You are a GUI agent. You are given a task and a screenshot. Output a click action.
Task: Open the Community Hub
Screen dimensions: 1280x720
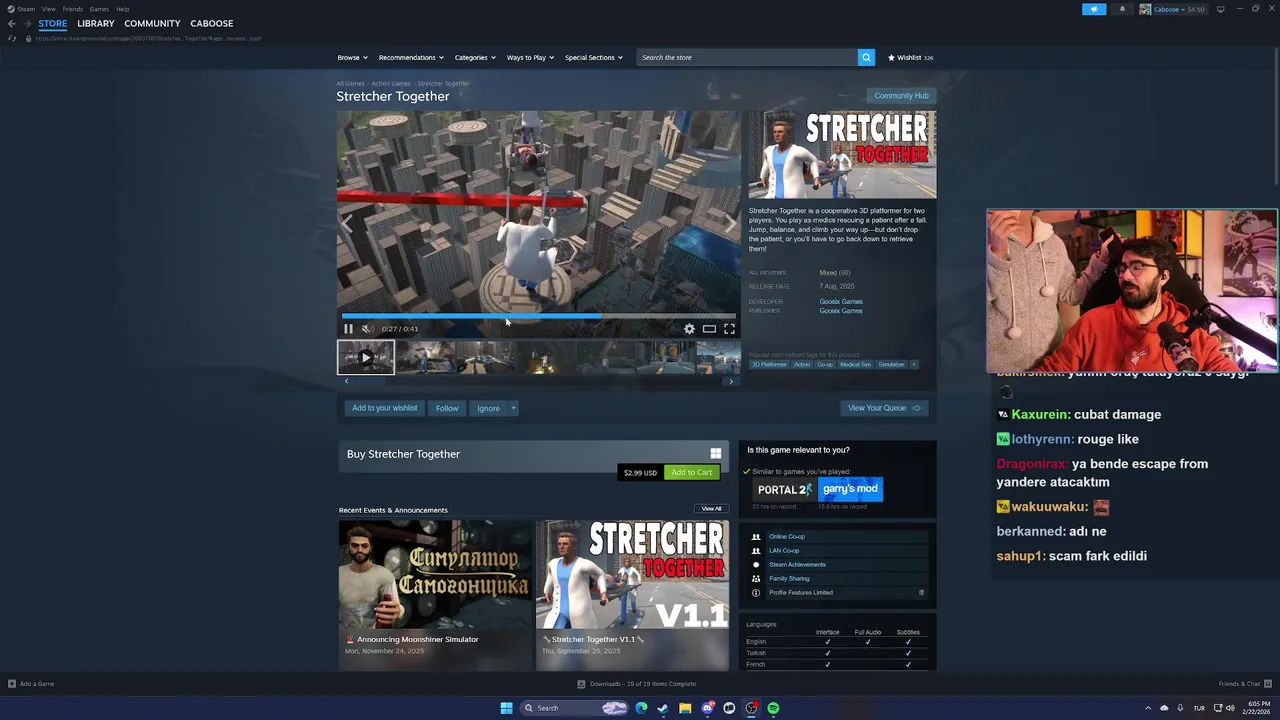click(x=901, y=96)
